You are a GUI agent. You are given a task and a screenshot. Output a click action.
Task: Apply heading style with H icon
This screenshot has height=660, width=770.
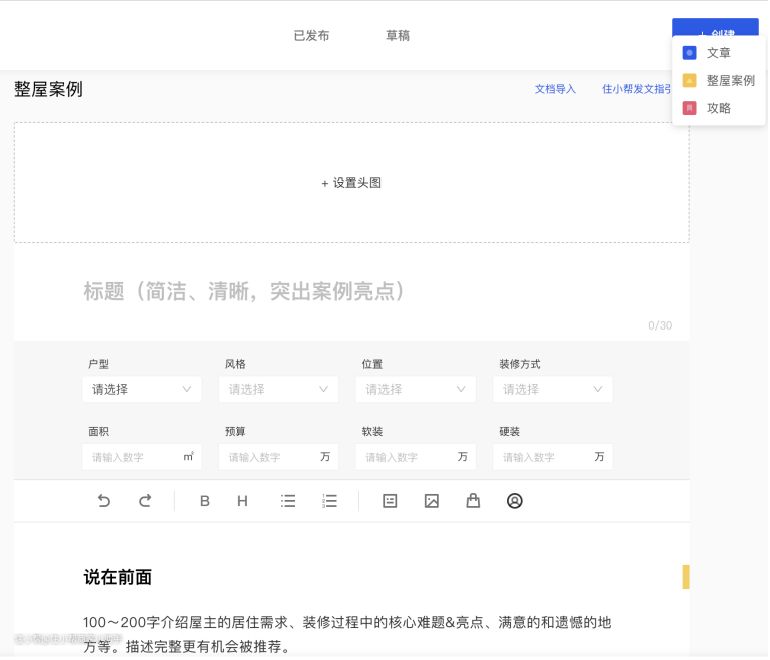(x=242, y=502)
